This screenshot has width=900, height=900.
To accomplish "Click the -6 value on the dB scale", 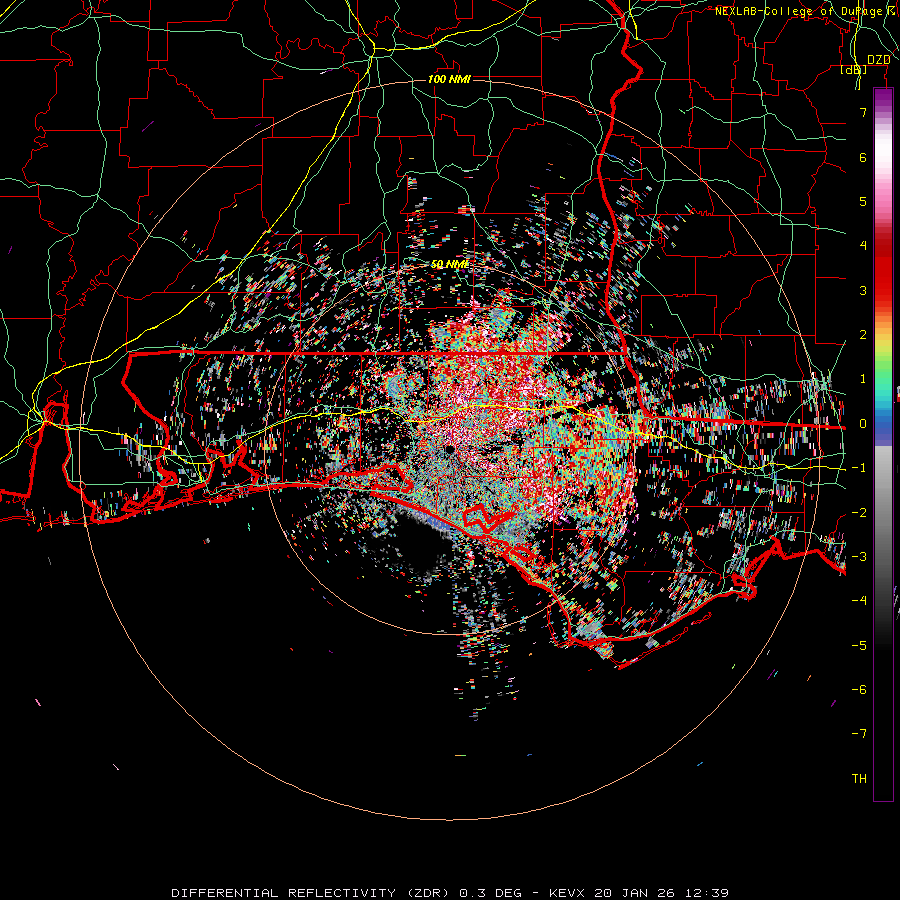I will pos(859,690).
